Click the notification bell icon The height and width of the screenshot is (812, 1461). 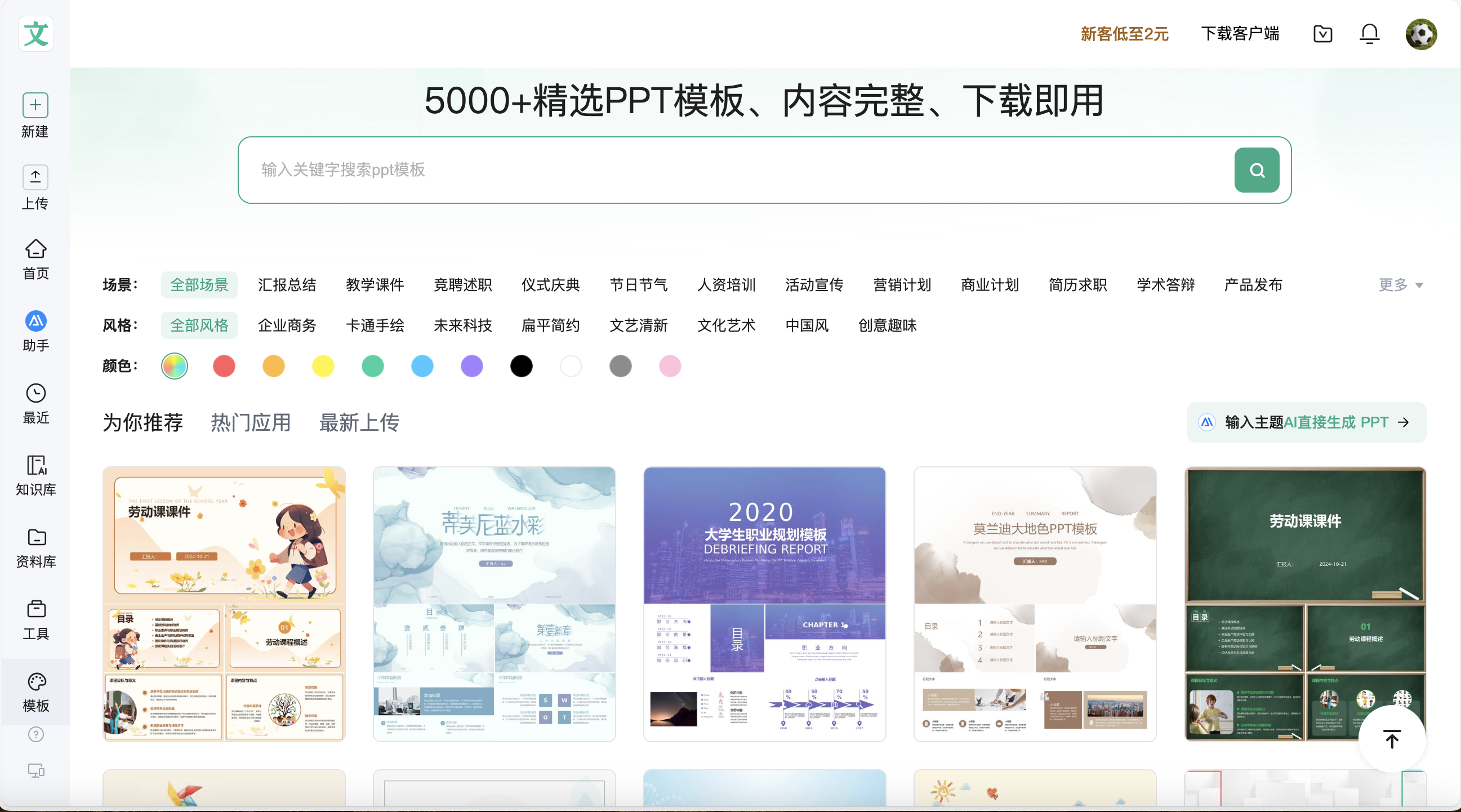point(1369,34)
